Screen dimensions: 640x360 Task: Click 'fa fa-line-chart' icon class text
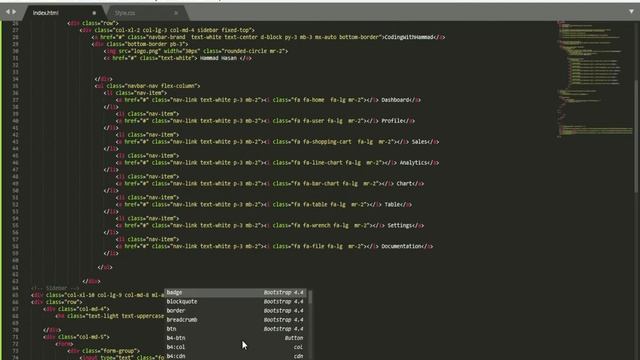click(x=317, y=163)
